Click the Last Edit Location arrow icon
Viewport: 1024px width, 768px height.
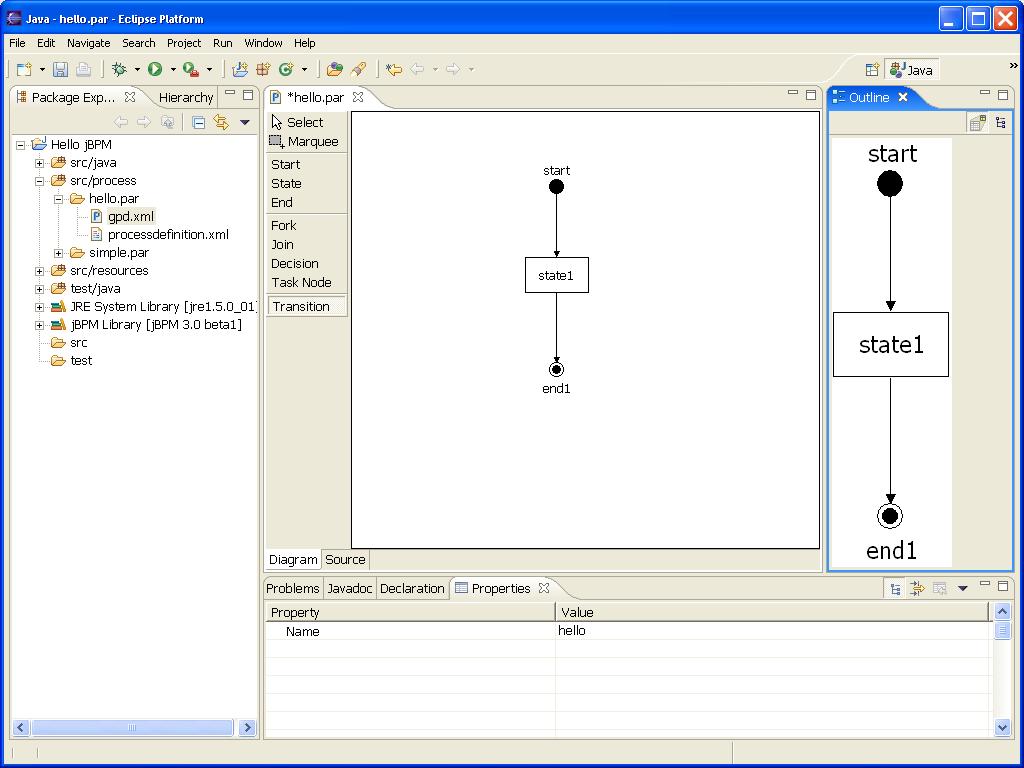394,69
